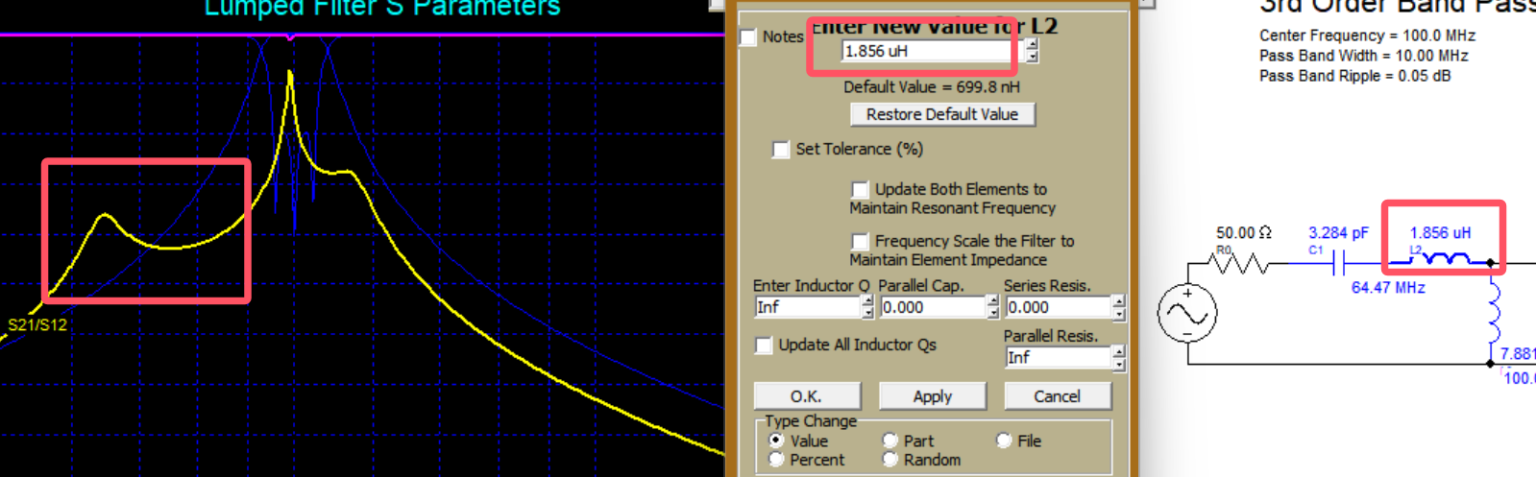Cancel the L2 value dialog
This screenshot has width=1536, height=477.
pos(1057,396)
